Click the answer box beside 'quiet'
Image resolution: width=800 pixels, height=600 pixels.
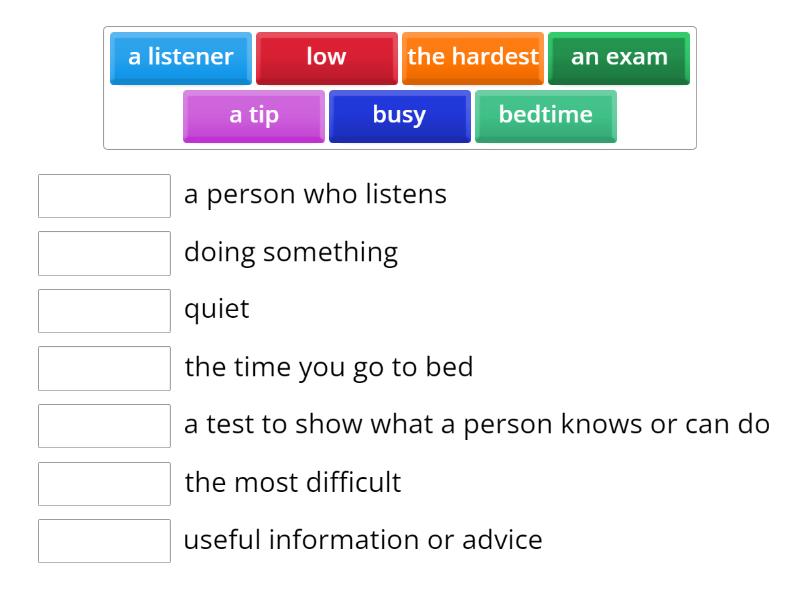point(104,310)
